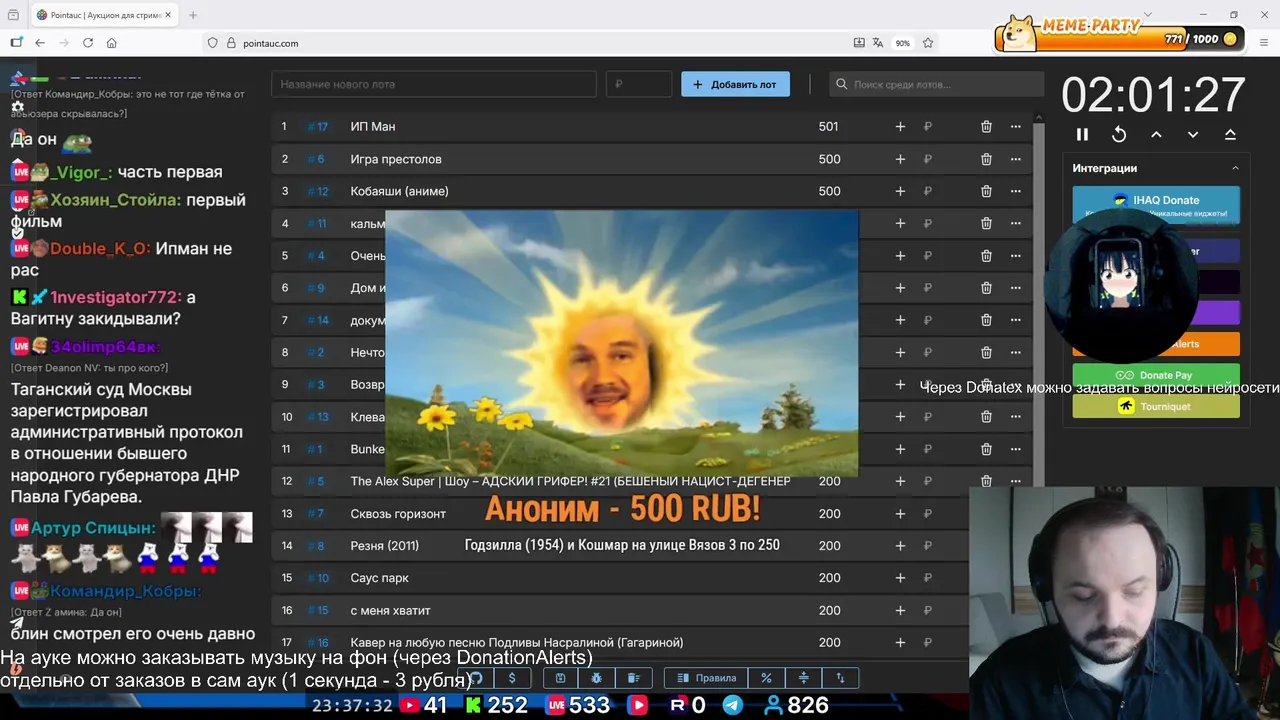Image resolution: width=1280 pixels, height=720 pixels.
Task: Connect Donate Pay integration
Action: click(x=1156, y=375)
